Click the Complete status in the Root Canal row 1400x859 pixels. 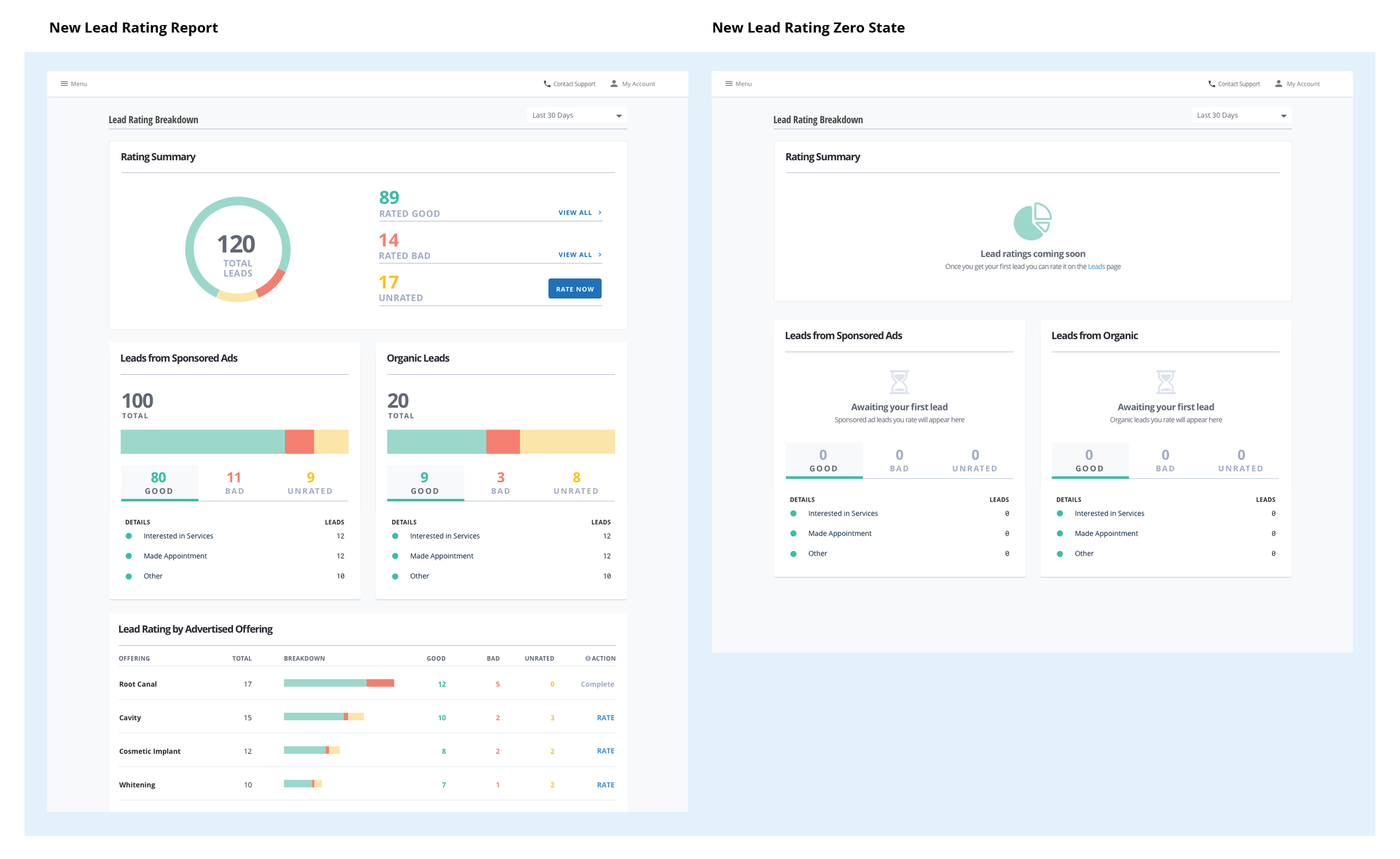tap(597, 684)
